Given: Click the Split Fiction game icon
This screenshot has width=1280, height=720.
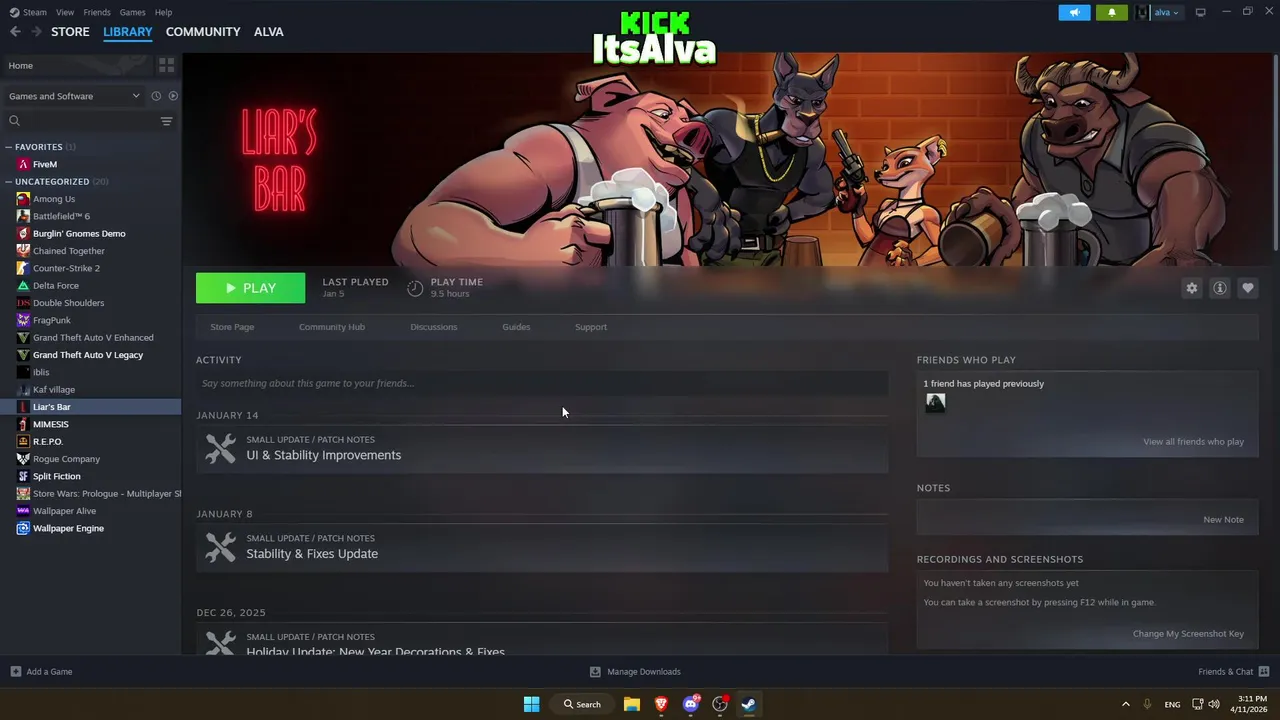Looking at the screenshot, I should click(23, 476).
